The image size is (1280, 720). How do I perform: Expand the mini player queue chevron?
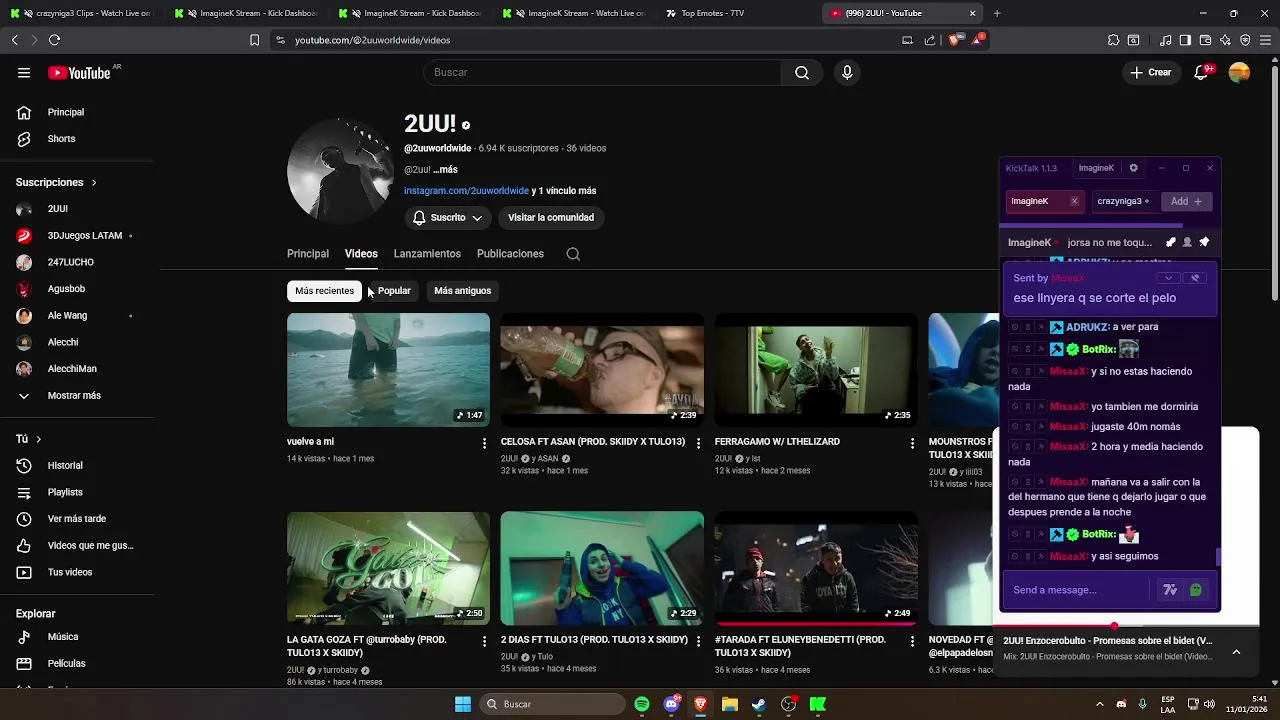1236,651
